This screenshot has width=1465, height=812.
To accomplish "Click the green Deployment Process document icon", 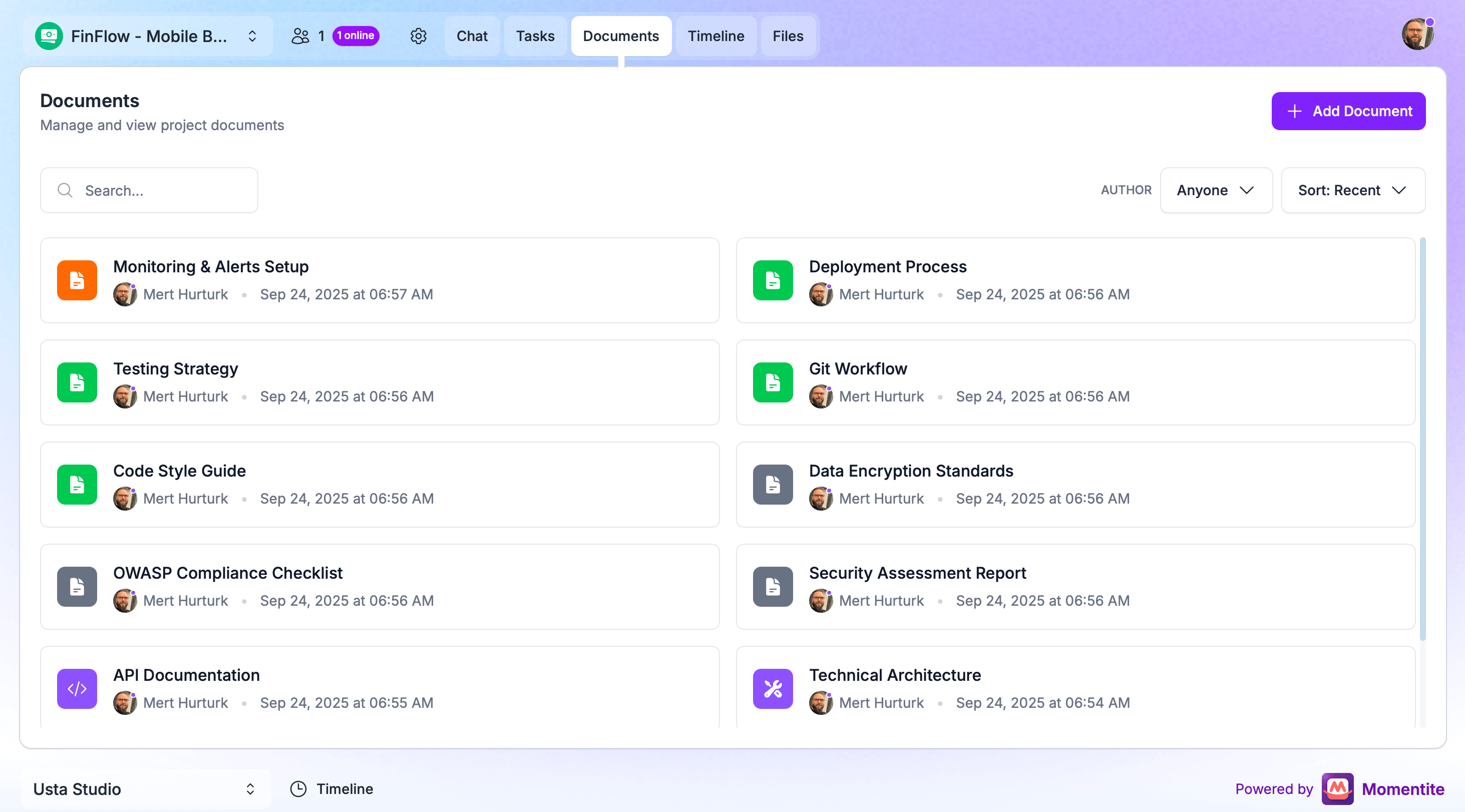I will [773, 280].
